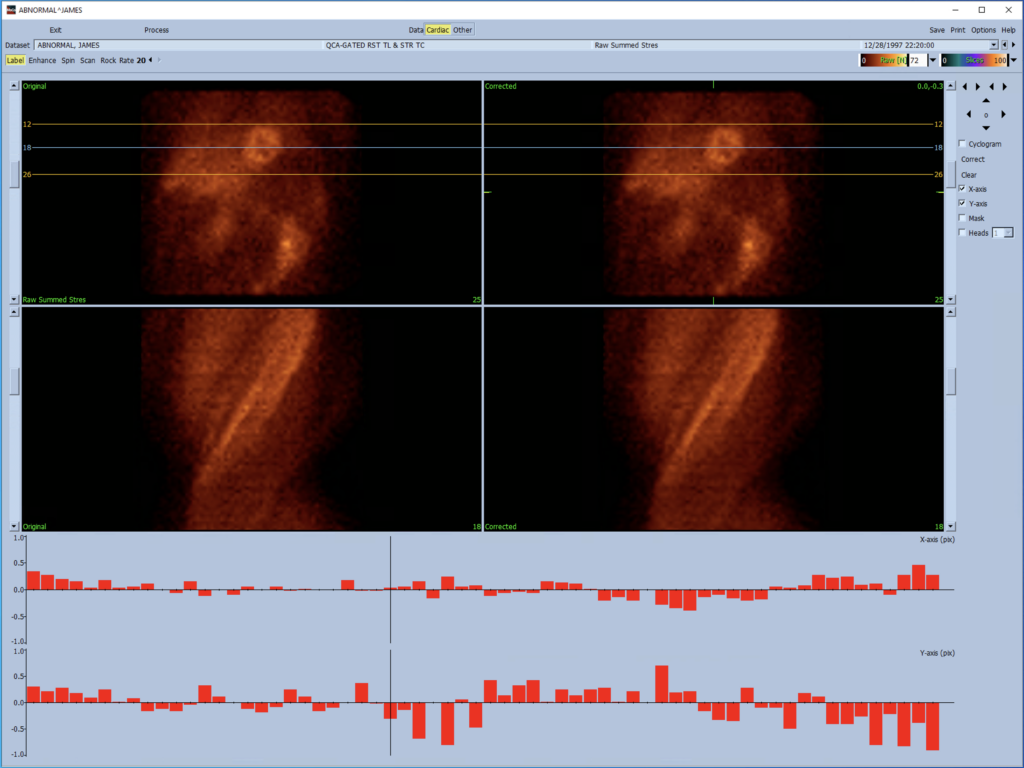This screenshot has width=1024, height=768.
Task: Click the Raw color scale bar
Action: pos(884,60)
